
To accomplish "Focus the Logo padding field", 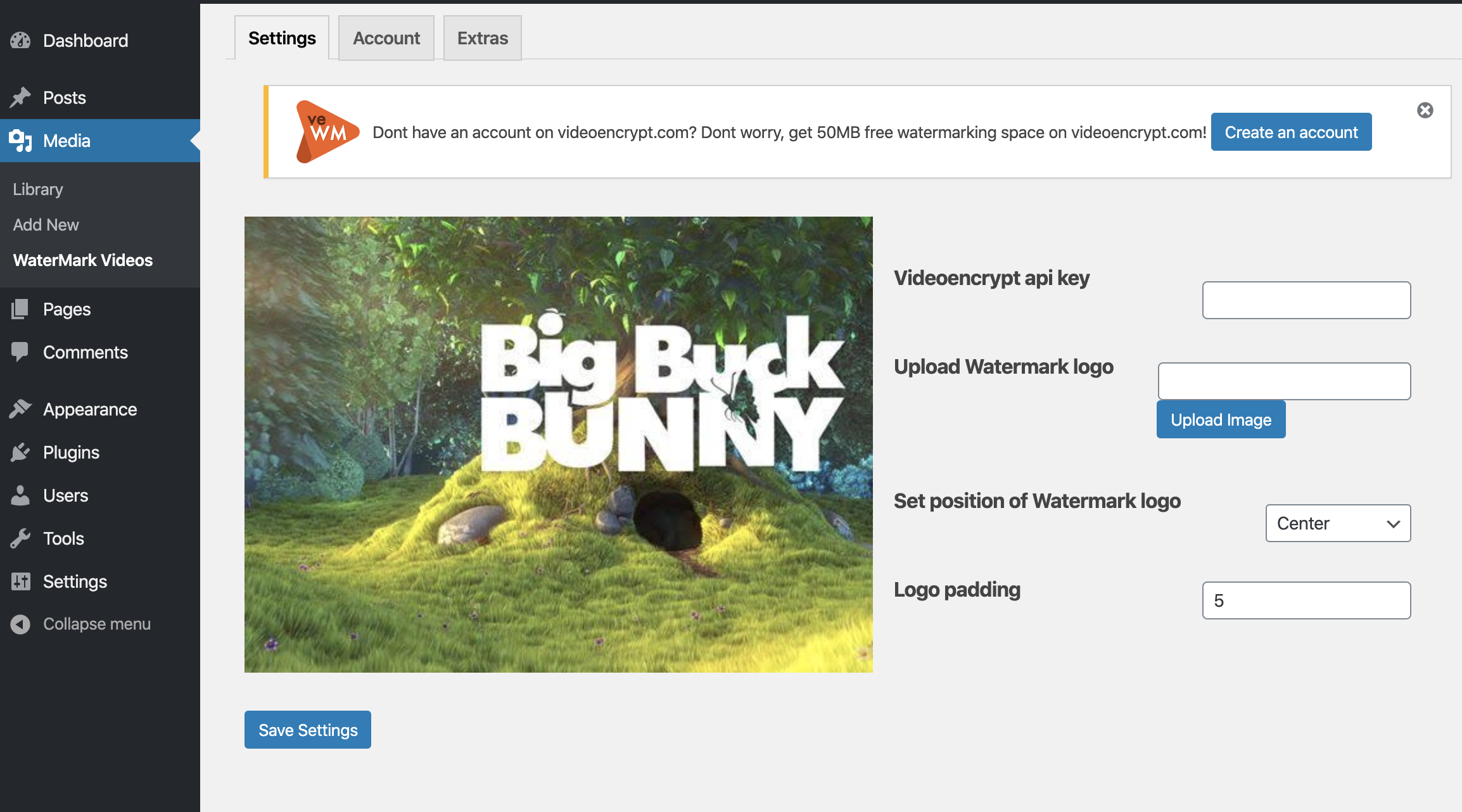I will (1306, 600).
